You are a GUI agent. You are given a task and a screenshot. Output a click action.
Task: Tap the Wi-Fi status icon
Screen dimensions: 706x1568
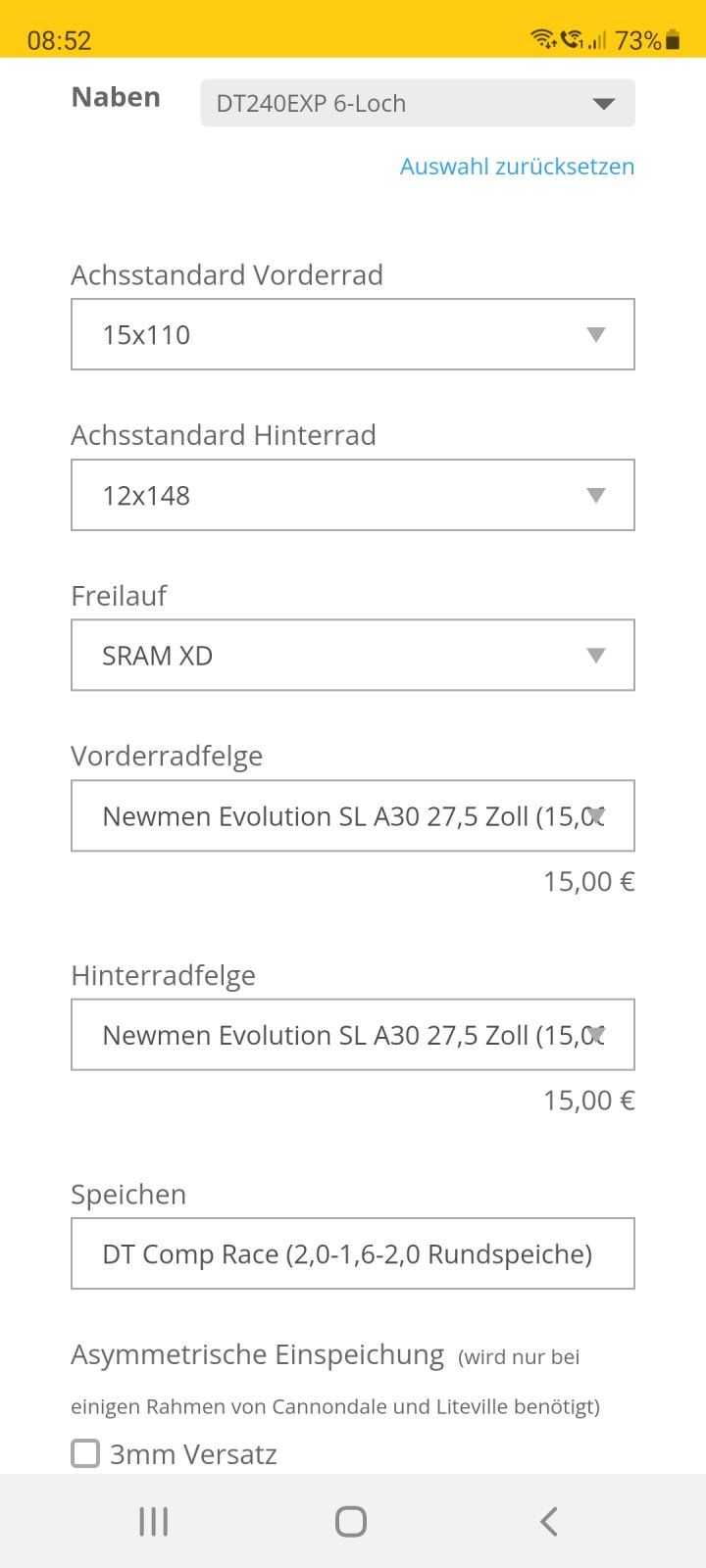[541, 39]
